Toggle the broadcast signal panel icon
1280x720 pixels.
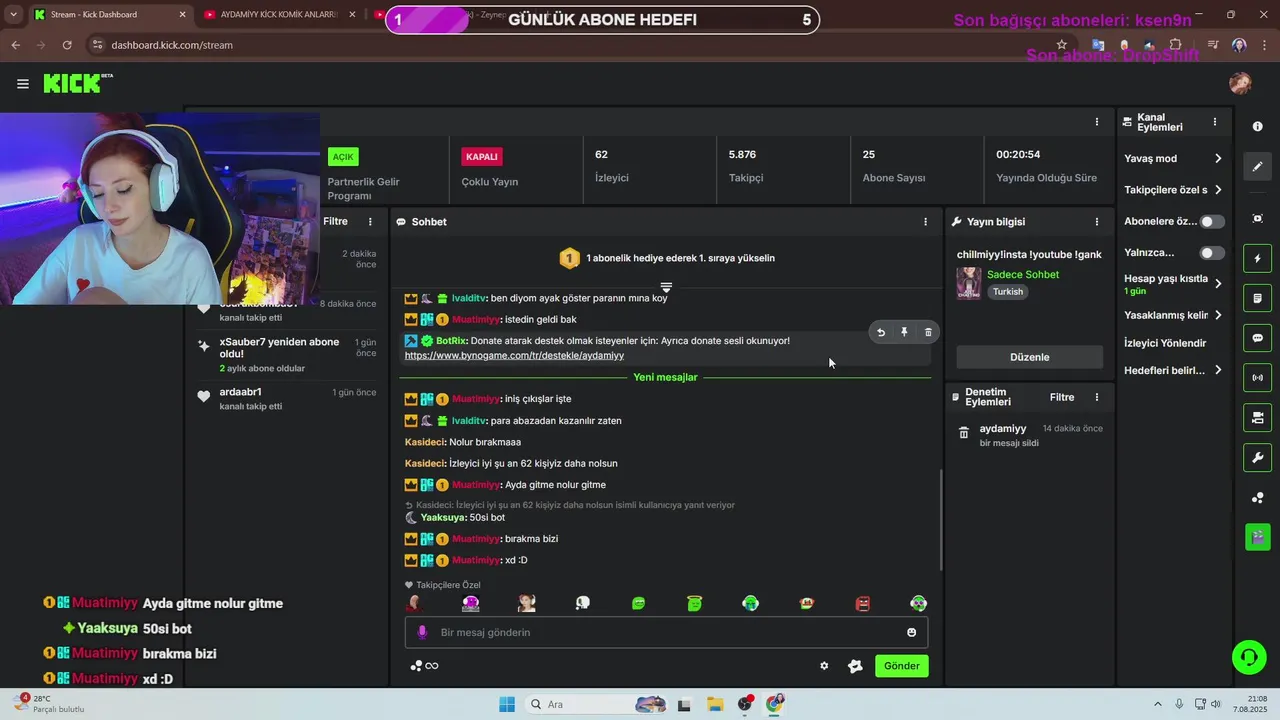click(1257, 378)
